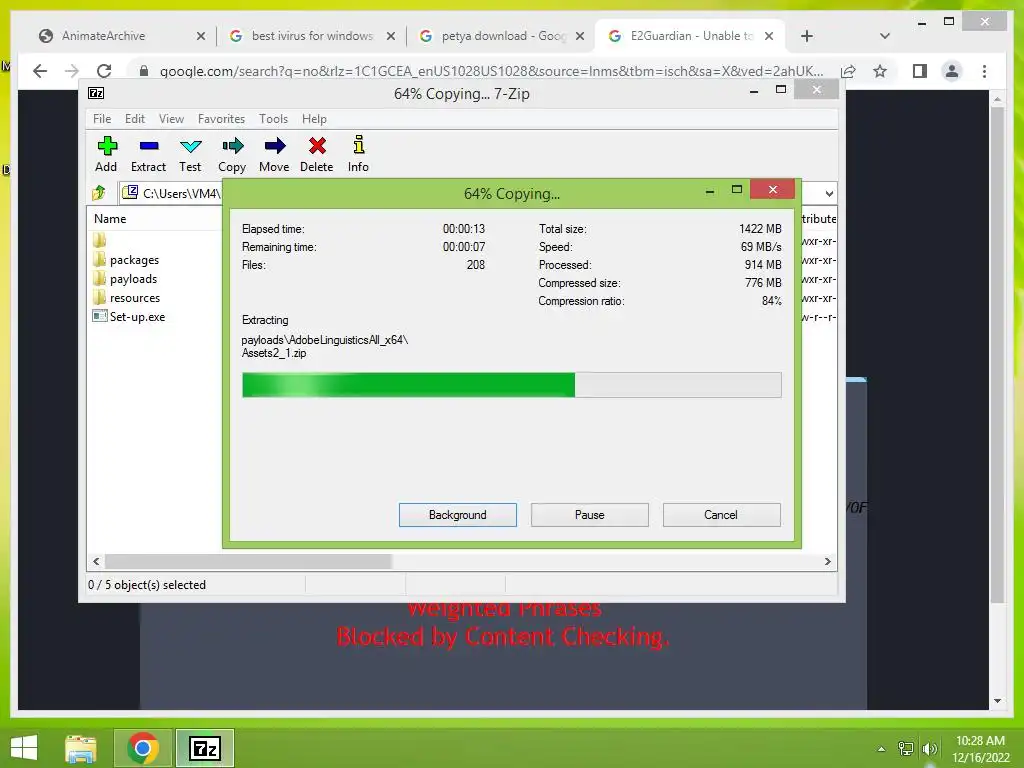The image size is (1024, 768).
Task: Show hidden tray icons arrow
Action: click(x=881, y=748)
